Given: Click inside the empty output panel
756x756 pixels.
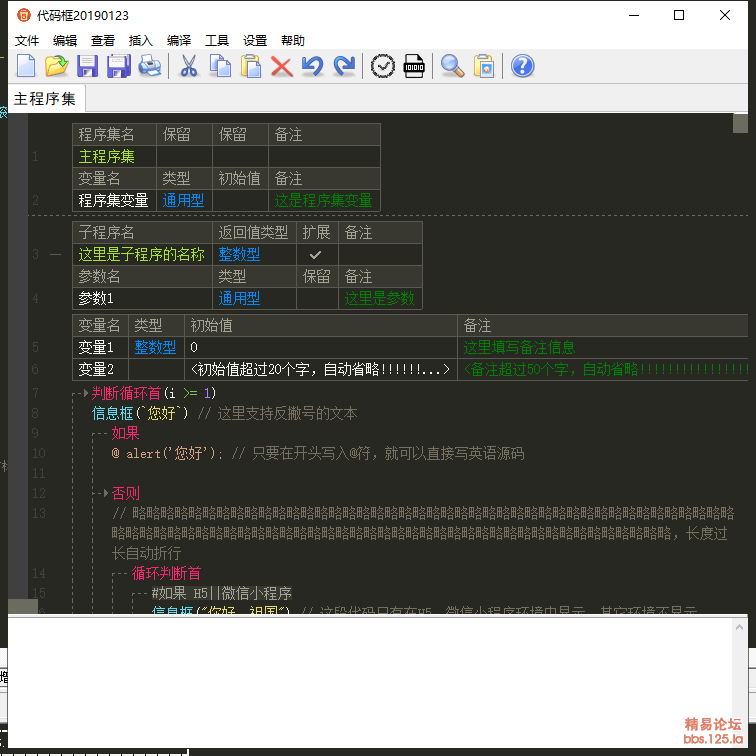Looking at the screenshot, I should point(370,682).
